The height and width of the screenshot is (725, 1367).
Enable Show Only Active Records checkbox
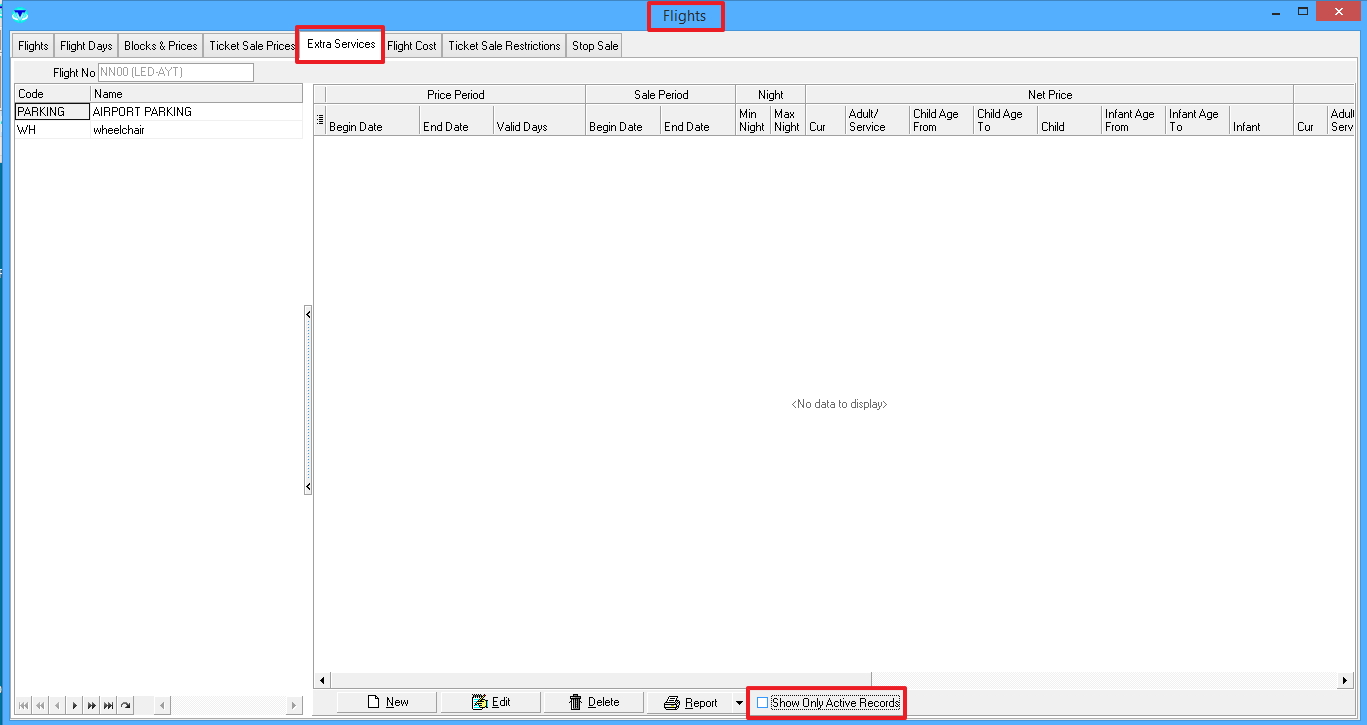tap(763, 703)
